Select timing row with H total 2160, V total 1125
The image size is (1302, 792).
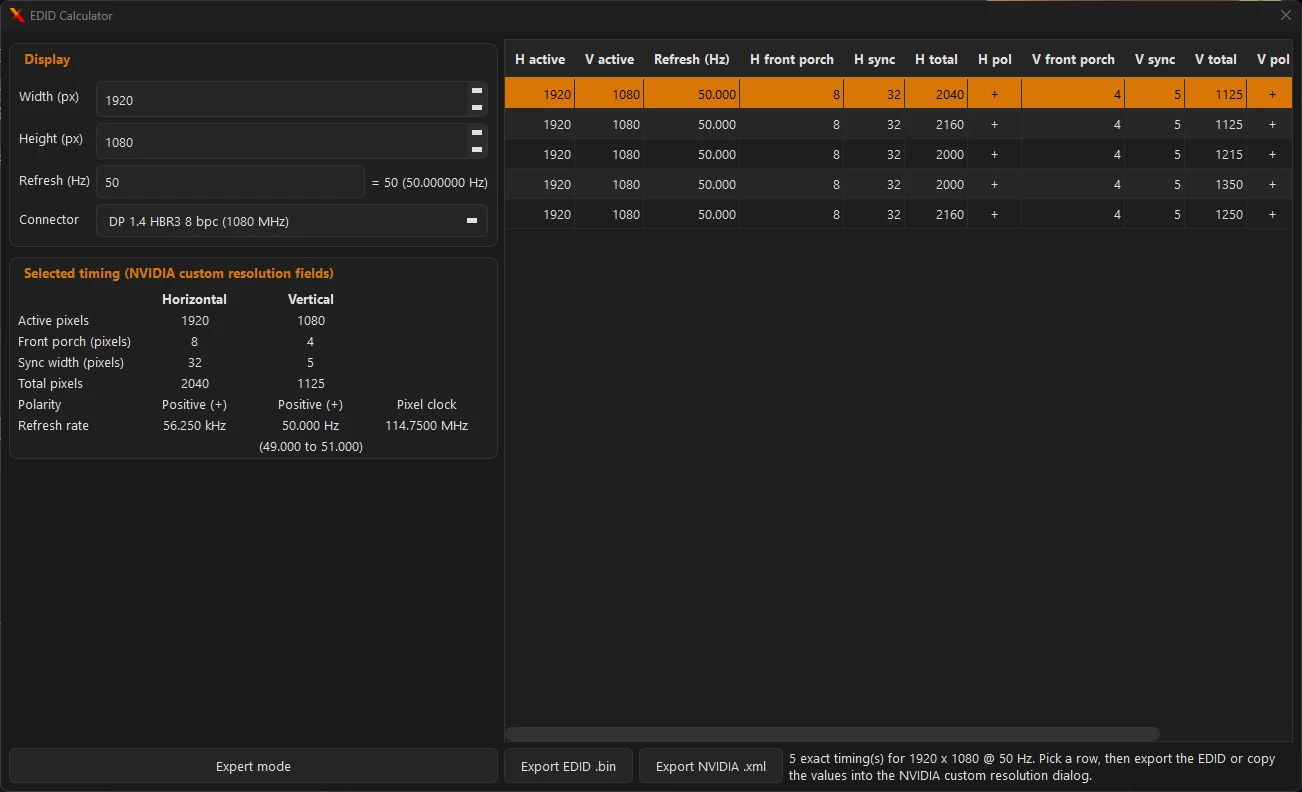(x=898, y=124)
